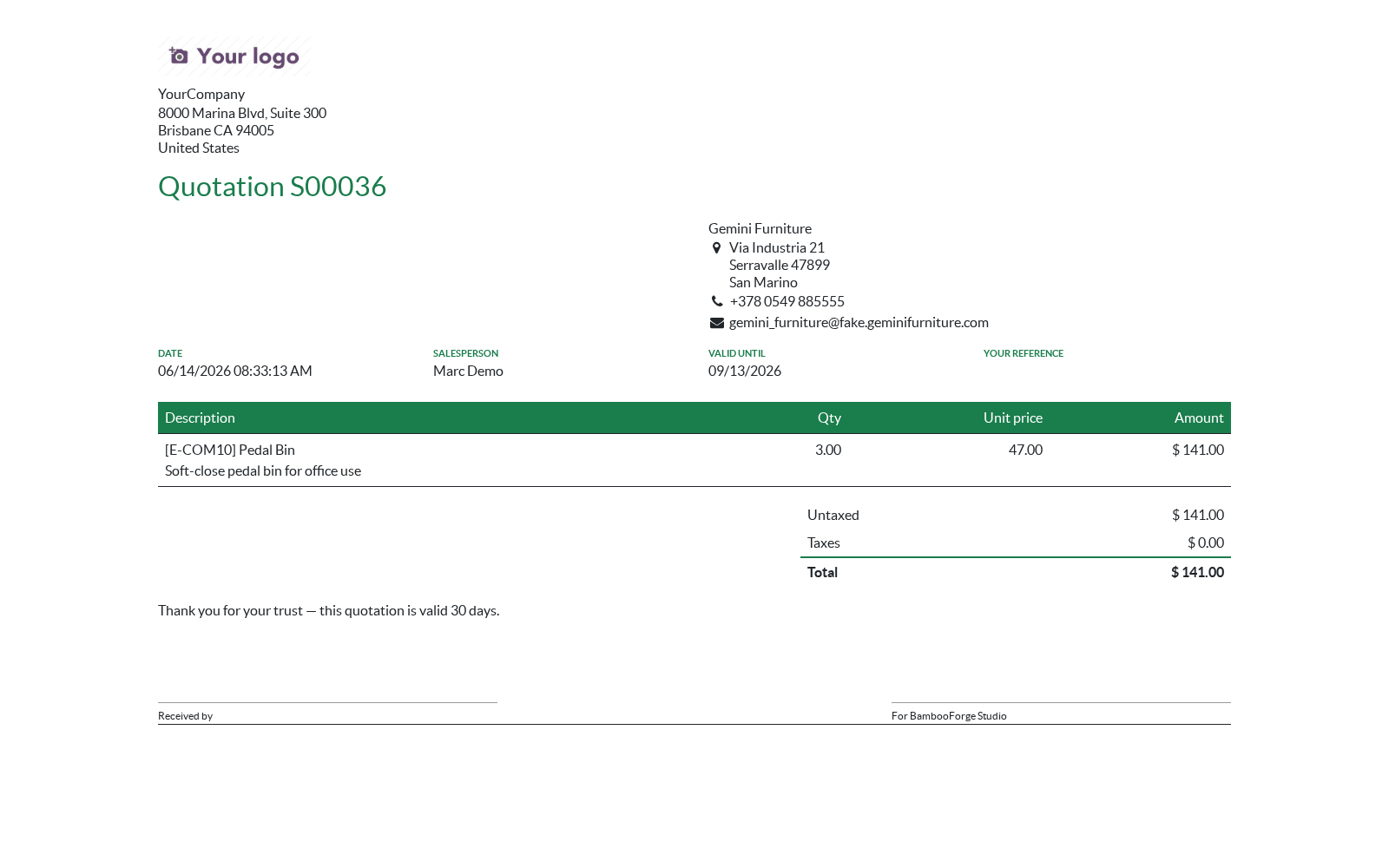Click Taxes amount $ 0.00
This screenshot has width=1389, height=868.
coord(1206,542)
